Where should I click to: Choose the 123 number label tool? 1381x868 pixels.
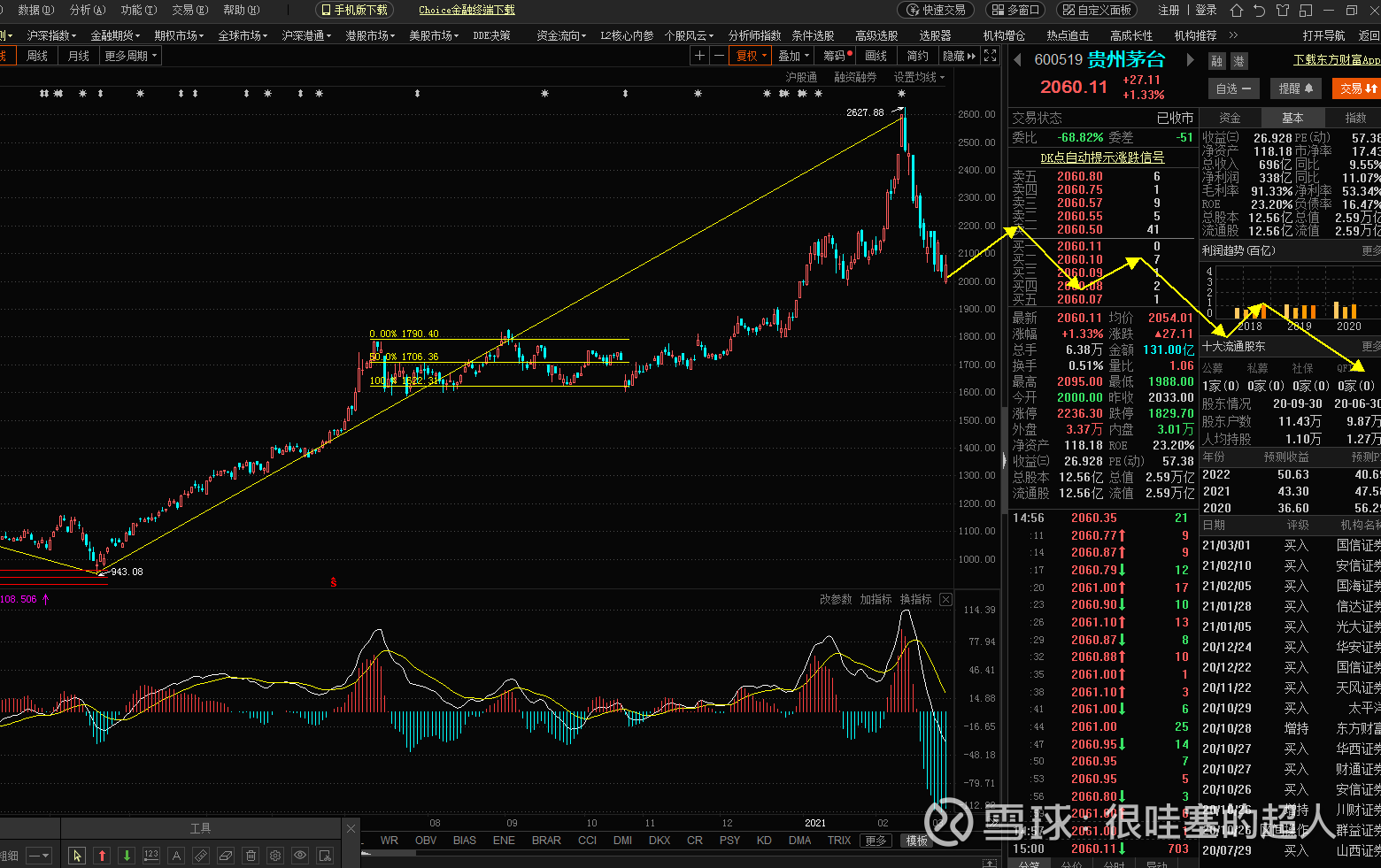(151, 856)
